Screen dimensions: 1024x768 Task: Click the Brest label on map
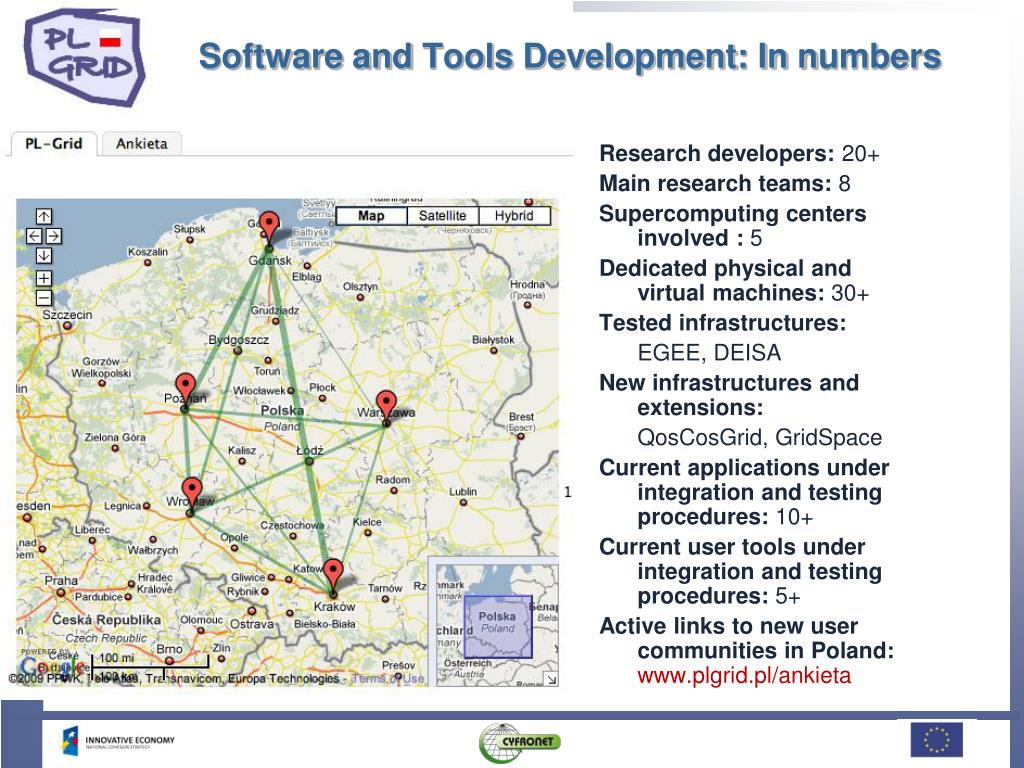click(x=521, y=417)
